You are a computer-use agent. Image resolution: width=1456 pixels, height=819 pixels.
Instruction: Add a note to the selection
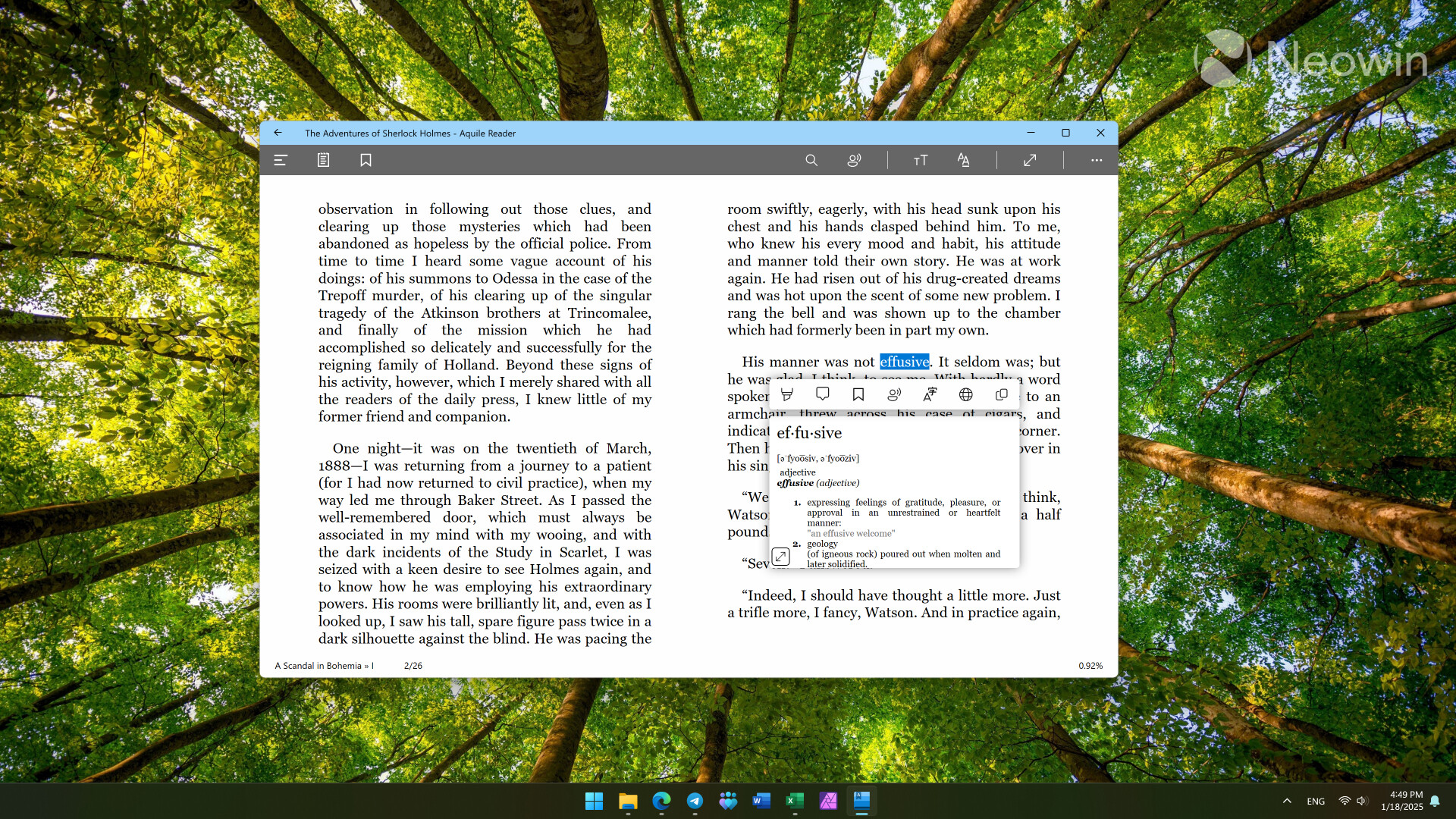[823, 394]
